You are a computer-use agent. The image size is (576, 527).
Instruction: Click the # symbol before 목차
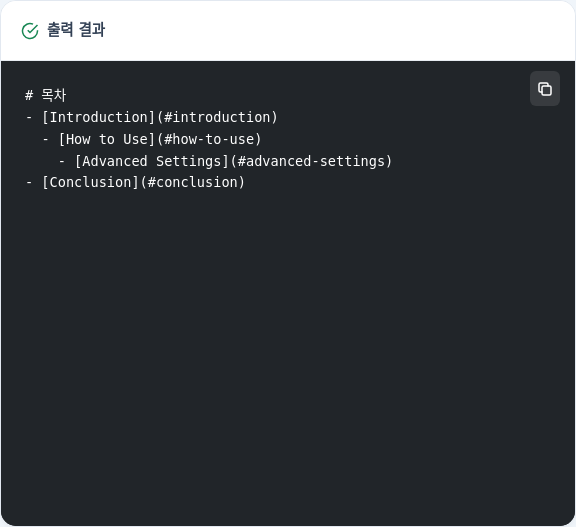point(29,95)
